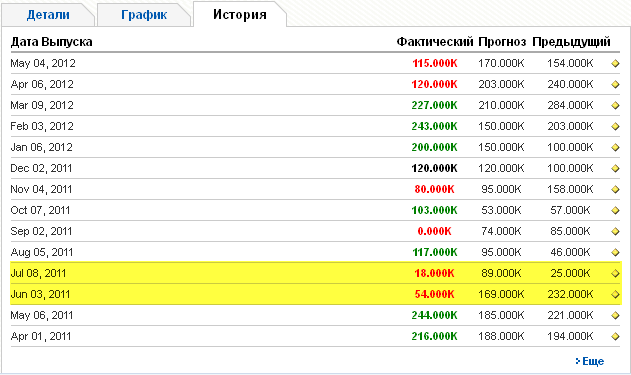
Task: Click the Фактический column header
Action: [x=435, y=42]
